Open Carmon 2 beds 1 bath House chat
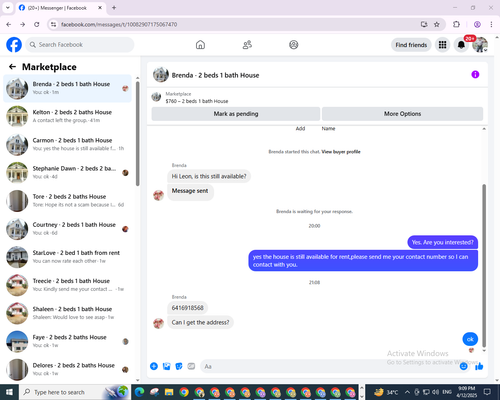This screenshot has width=500, height=400. [x=68, y=144]
